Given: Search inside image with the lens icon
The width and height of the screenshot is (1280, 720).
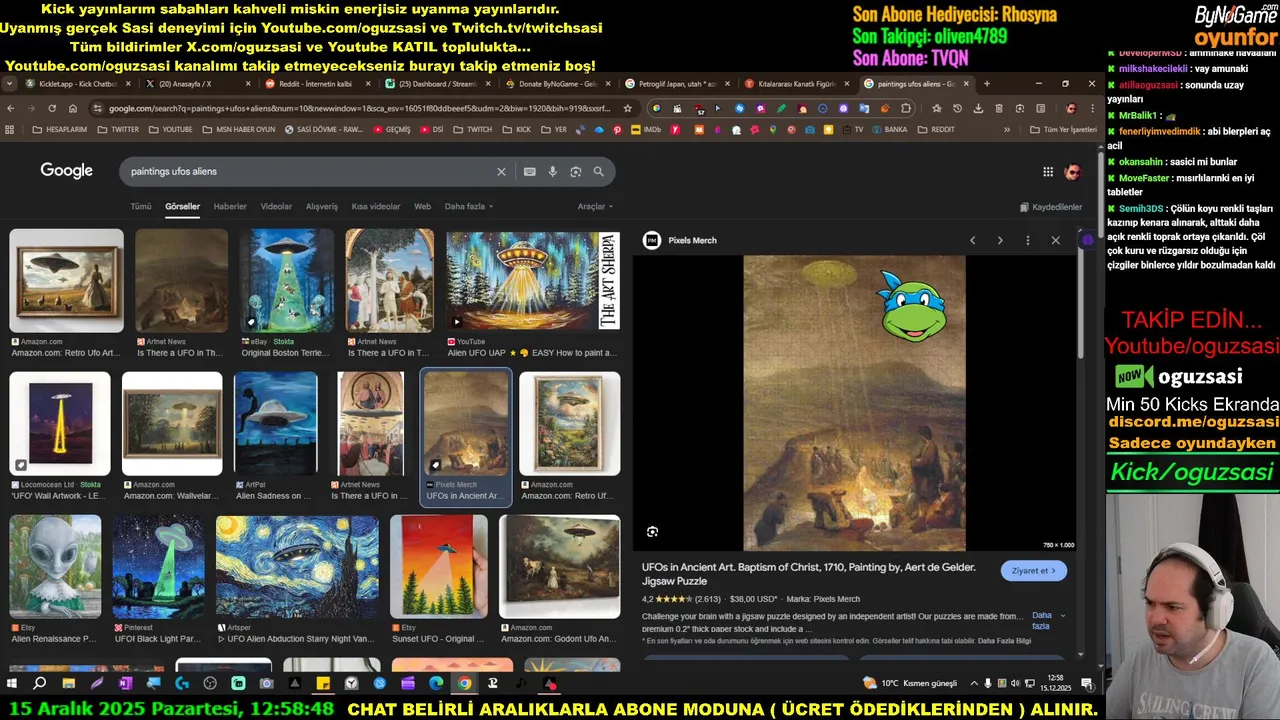Looking at the screenshot, I should tap(652, 532).
